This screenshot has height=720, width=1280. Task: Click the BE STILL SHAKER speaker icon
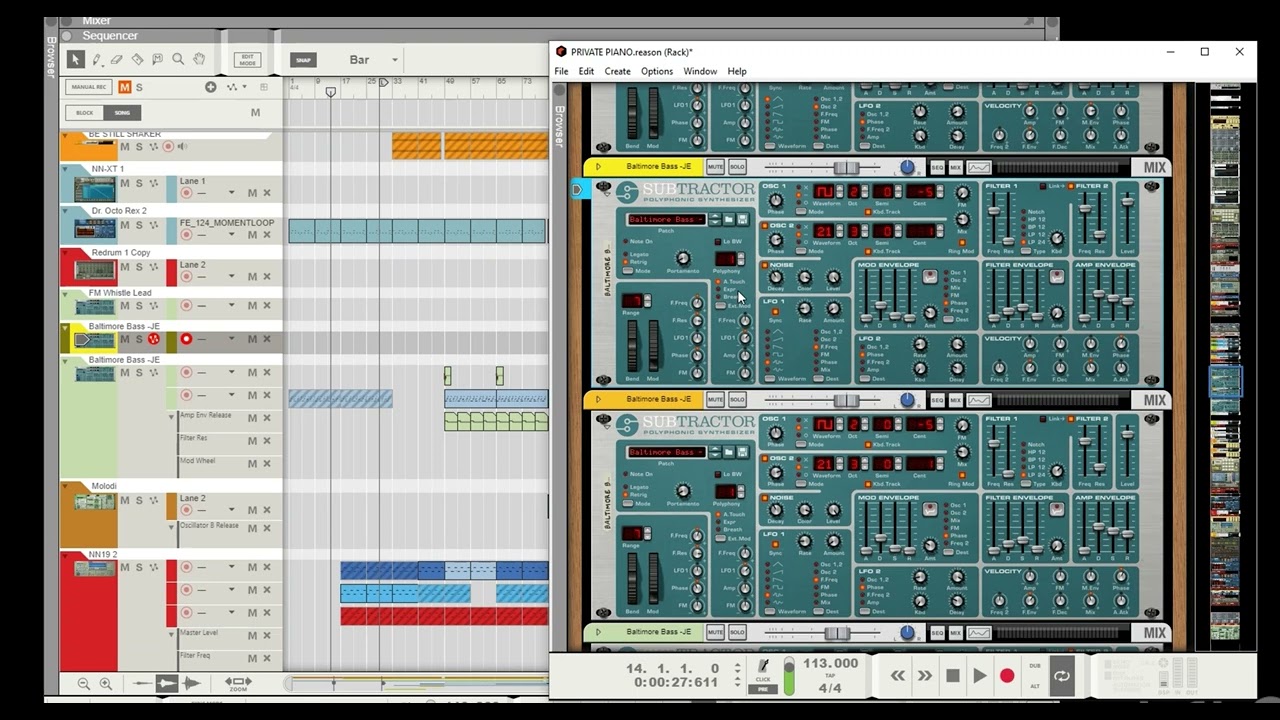[182, 147]
